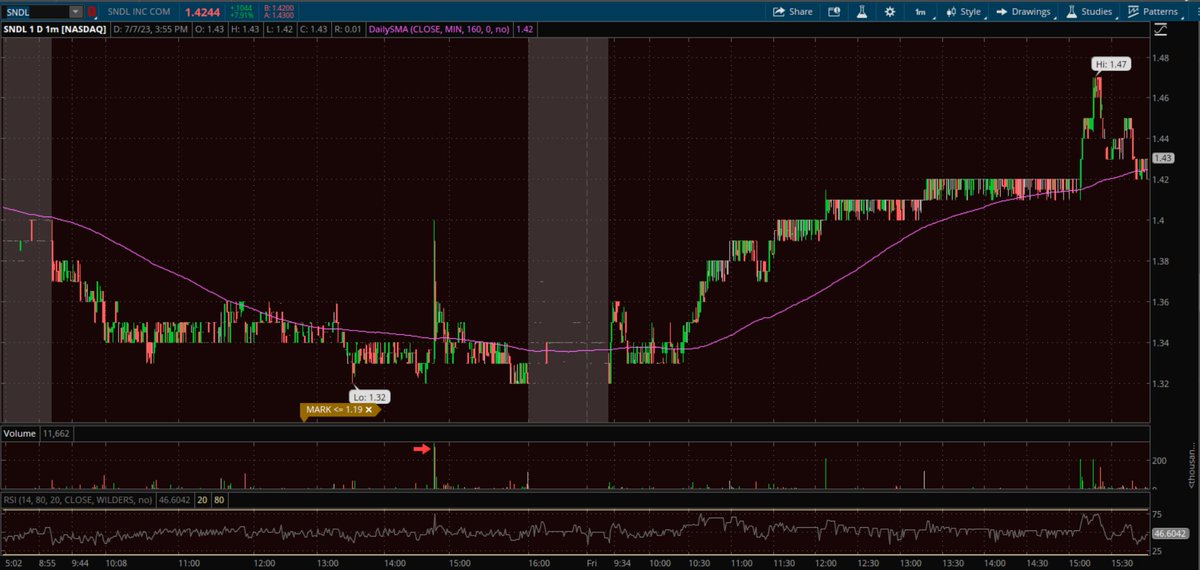Open chart settings gear icon
The width and height of the screenshot is (1200, 570).
click(889, 12)
